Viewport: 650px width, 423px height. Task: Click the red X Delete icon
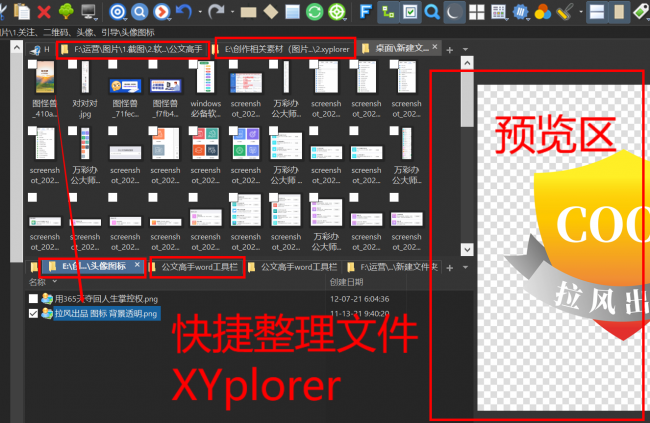coord(44,12)
